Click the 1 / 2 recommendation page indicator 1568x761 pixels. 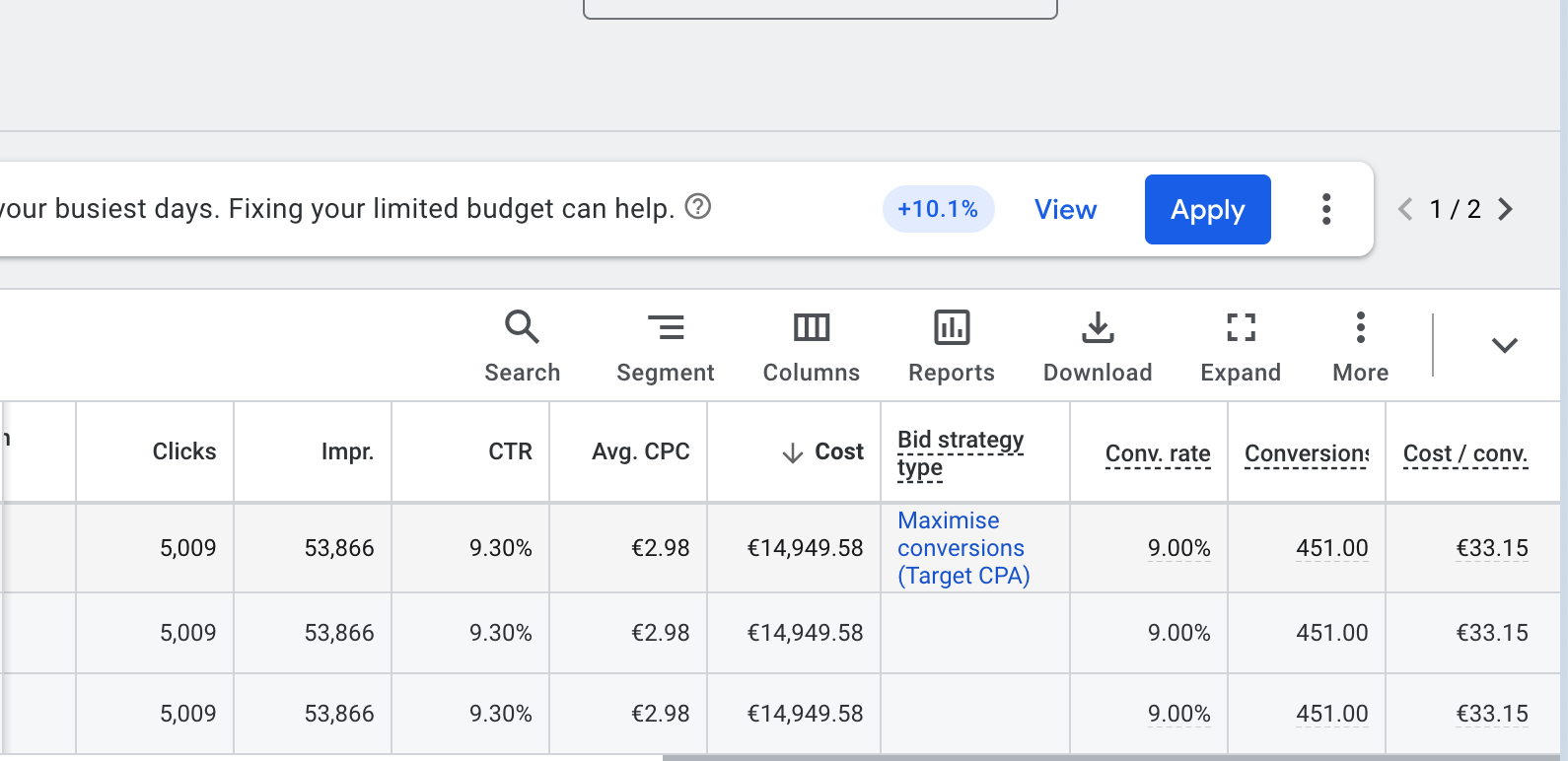point(1455,209)
